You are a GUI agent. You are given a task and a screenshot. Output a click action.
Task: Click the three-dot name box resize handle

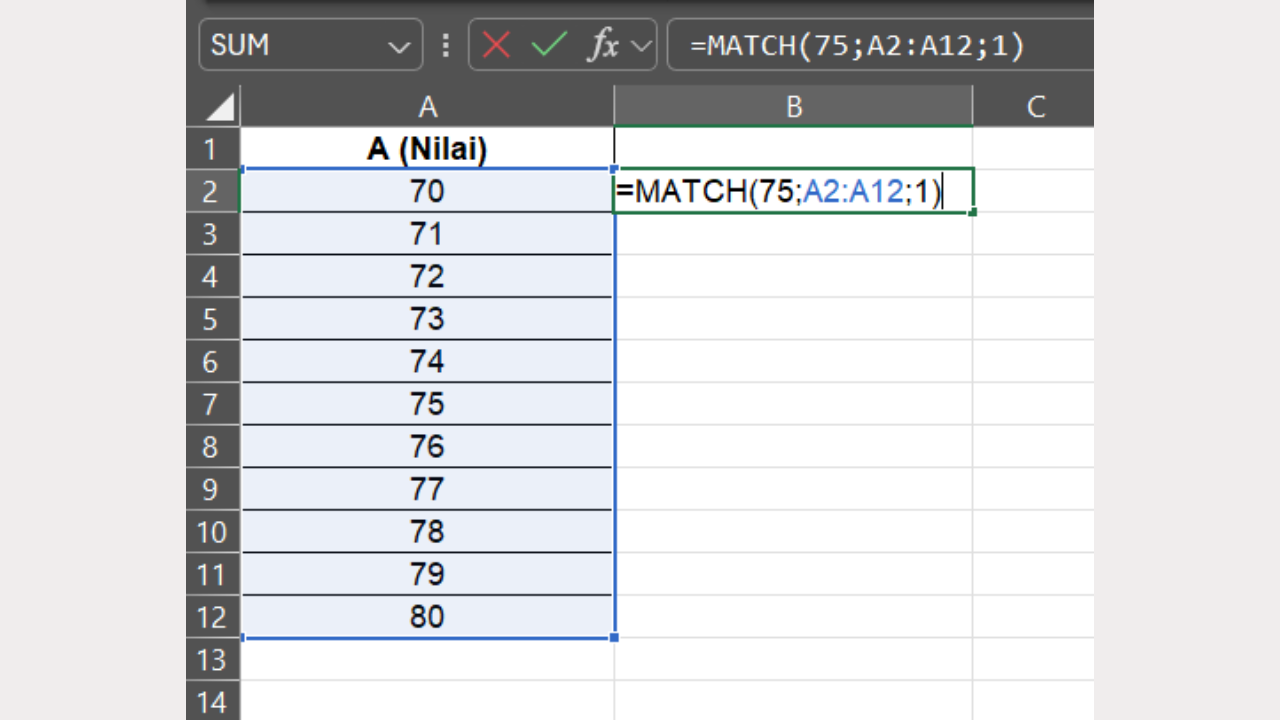point(445,45)
